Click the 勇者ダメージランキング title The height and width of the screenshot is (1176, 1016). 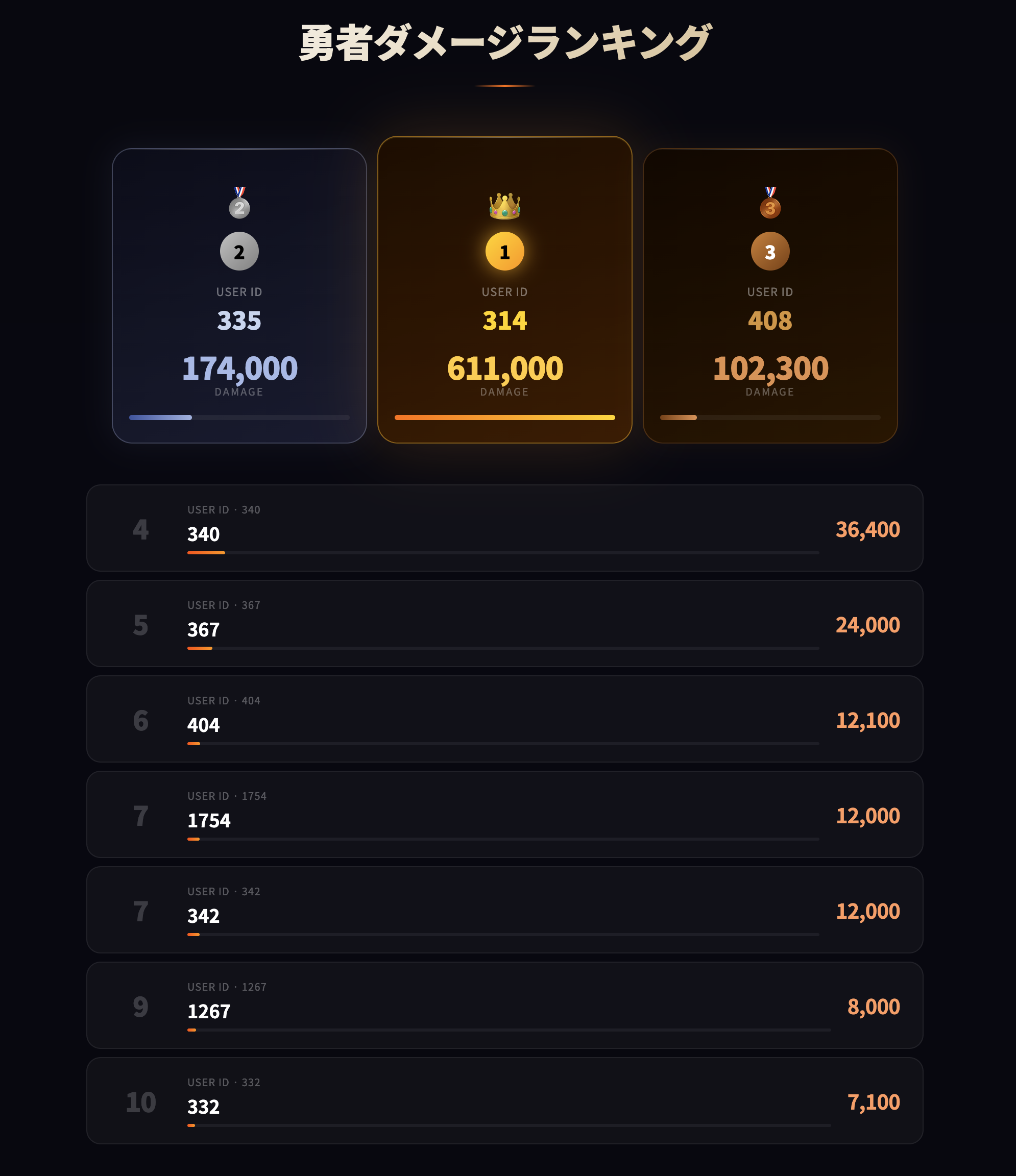(x=504, y=42)
